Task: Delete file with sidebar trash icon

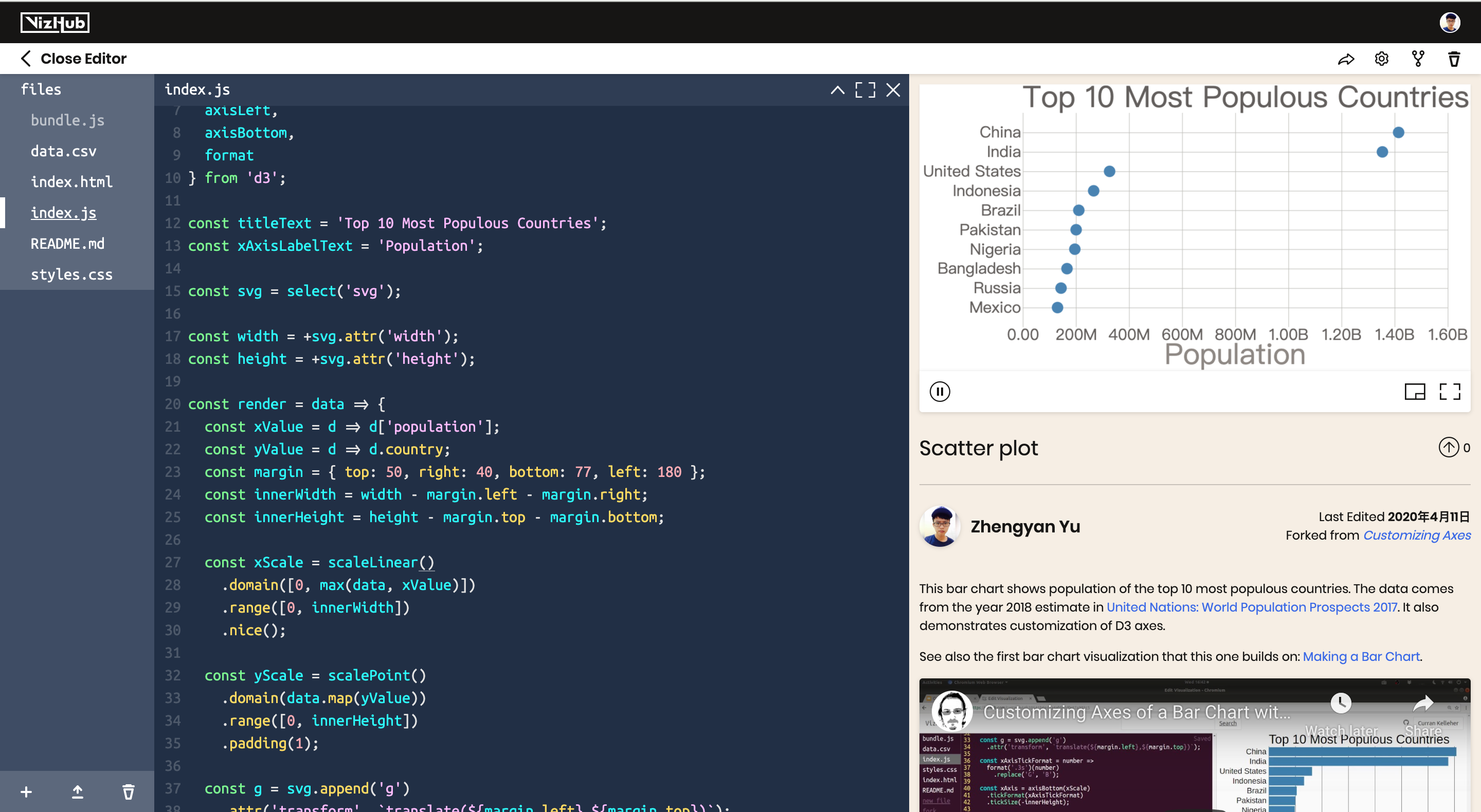Action: coord(128,792)
